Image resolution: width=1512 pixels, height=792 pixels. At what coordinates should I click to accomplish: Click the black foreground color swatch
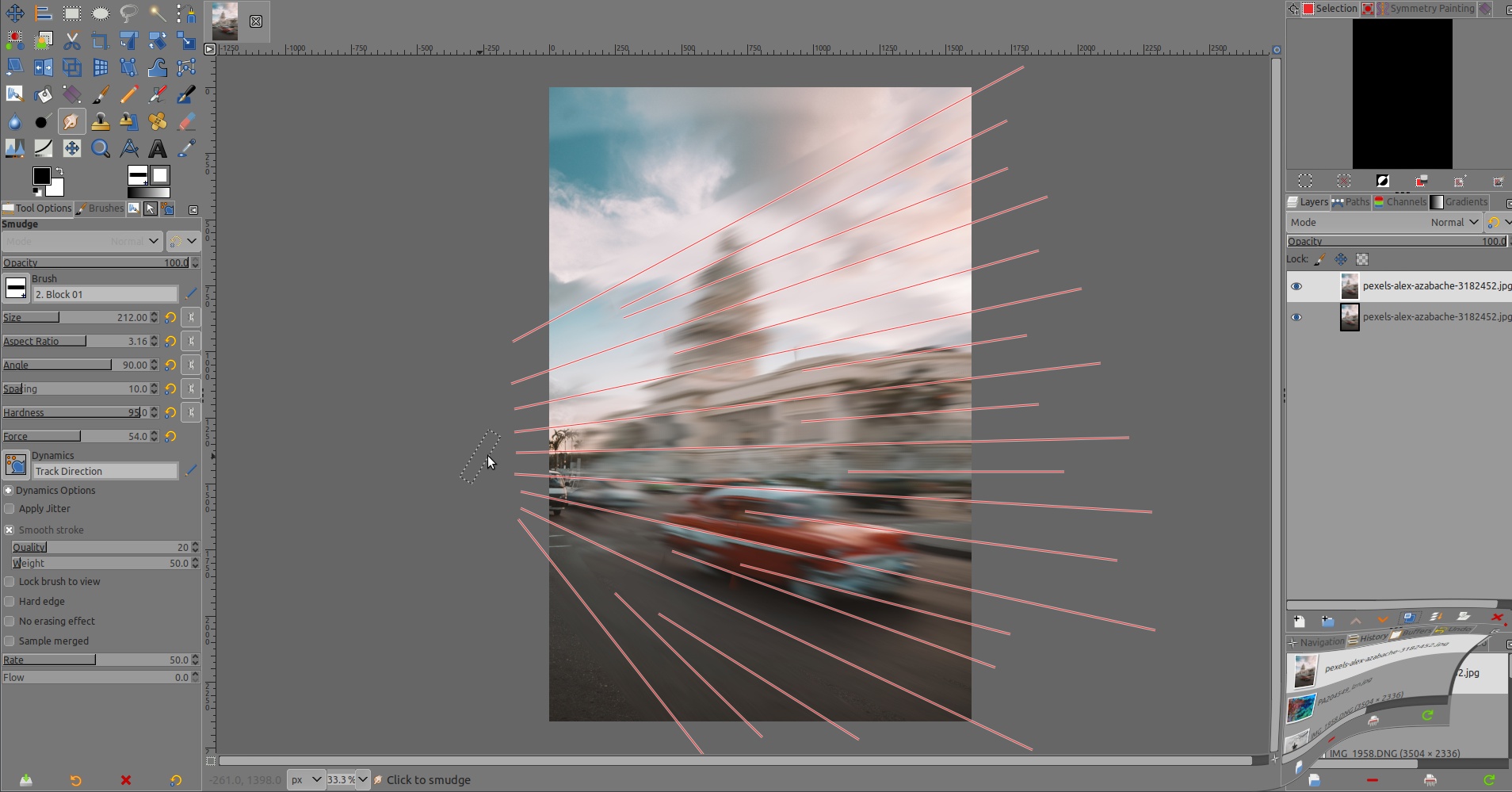pos(42,176)
